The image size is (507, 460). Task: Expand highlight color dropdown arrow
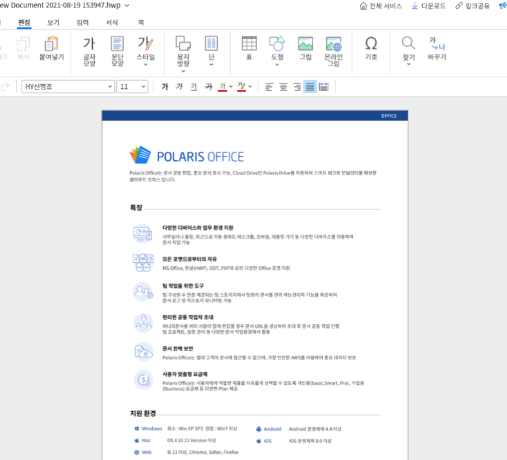[250, 87]
